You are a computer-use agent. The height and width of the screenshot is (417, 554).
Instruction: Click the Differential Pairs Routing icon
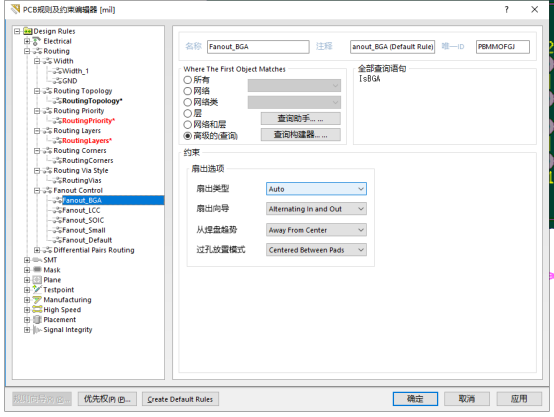pos(47,250)
